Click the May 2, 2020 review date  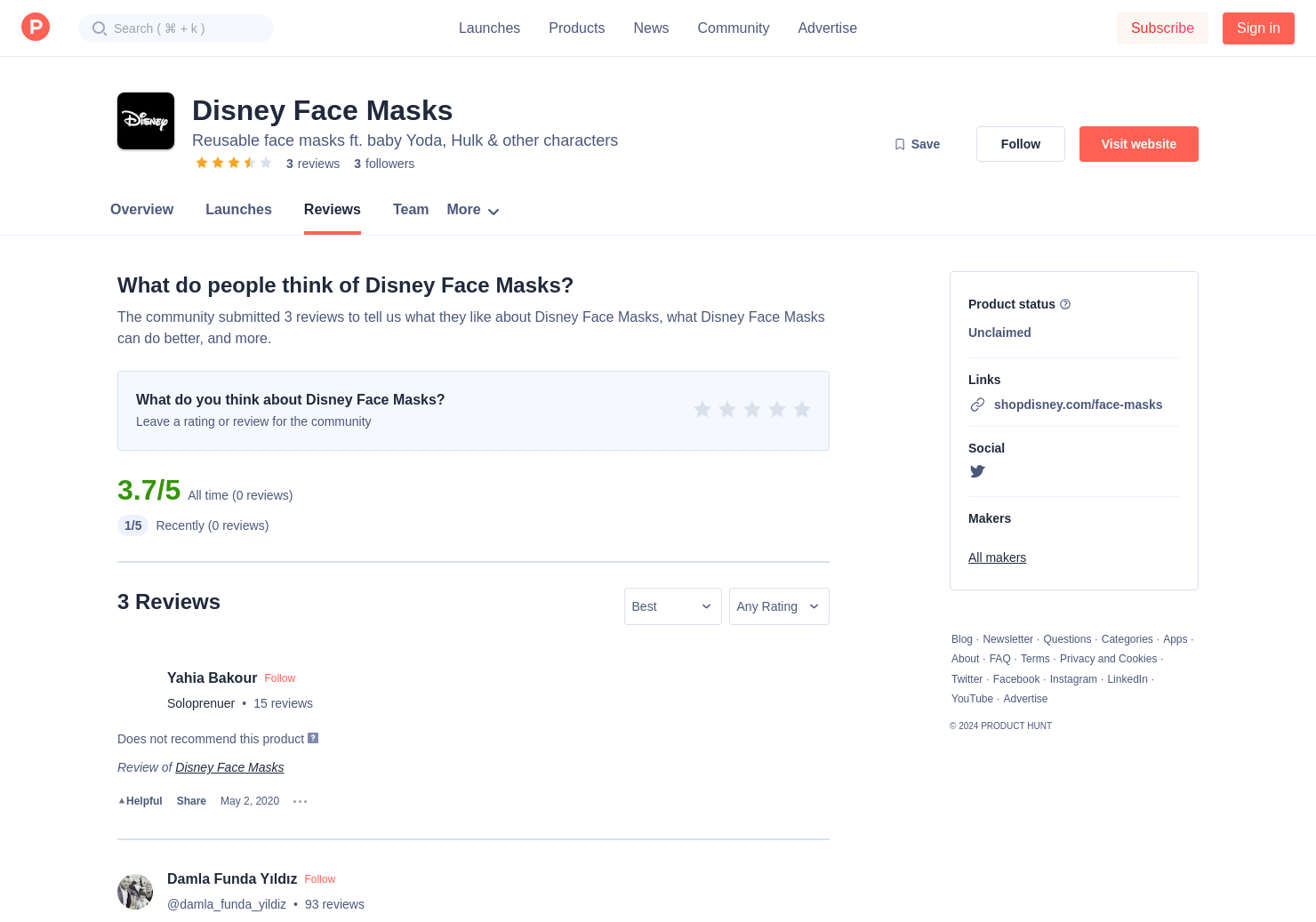pos(250,801)
